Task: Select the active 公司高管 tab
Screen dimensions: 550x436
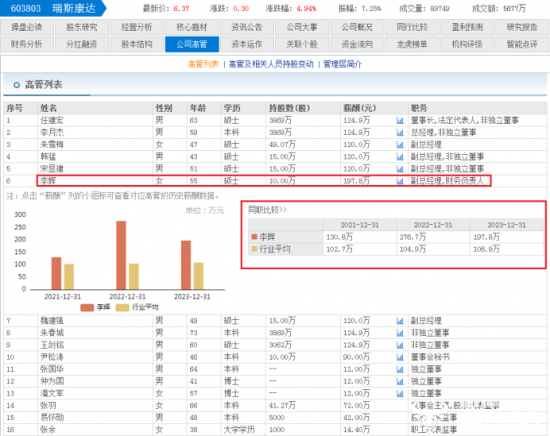Action: pos(192,44)
